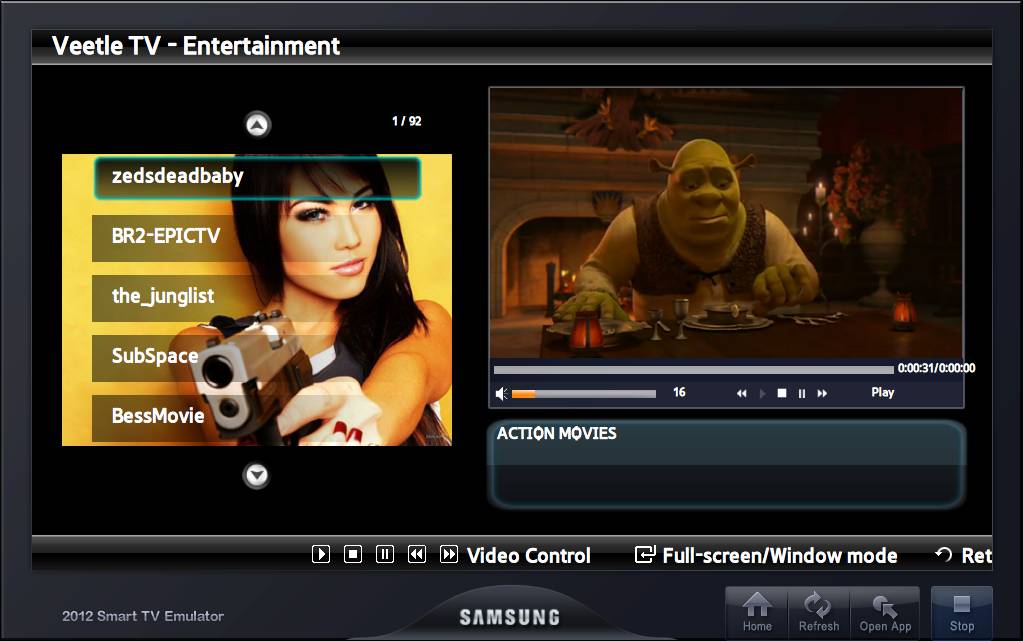Image resolution: width=1023 pixels, height=641 pixels.
Task: Click the video seek progress bar
Action: tap(693, 369)
